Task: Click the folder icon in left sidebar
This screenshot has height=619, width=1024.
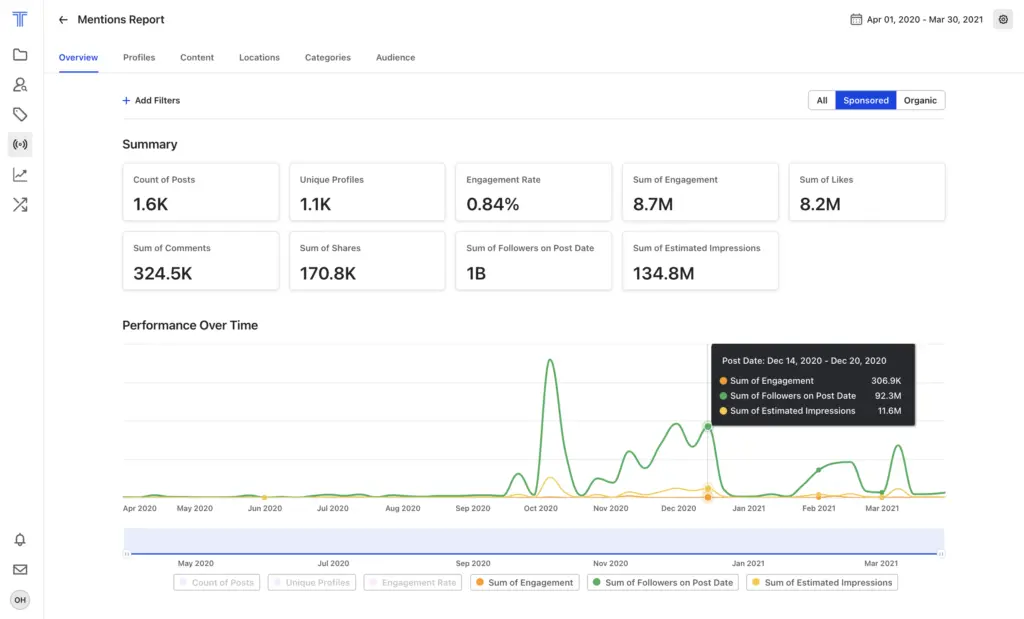Action: pyautogui.click(x=20, y=55)
